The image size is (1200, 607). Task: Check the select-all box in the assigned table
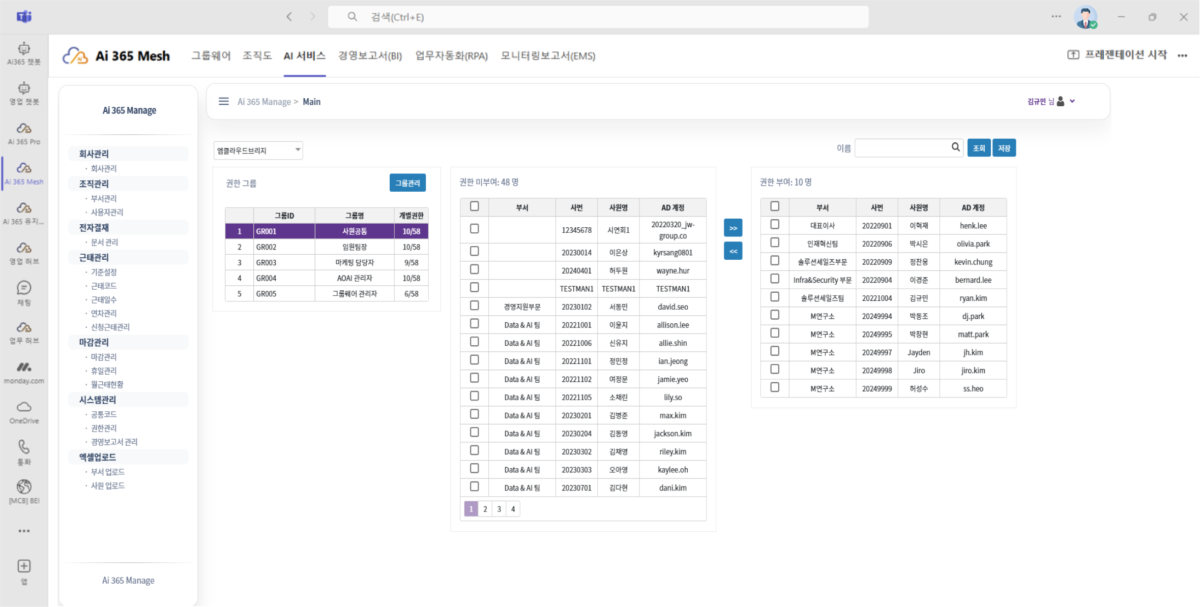pos(774,207)
